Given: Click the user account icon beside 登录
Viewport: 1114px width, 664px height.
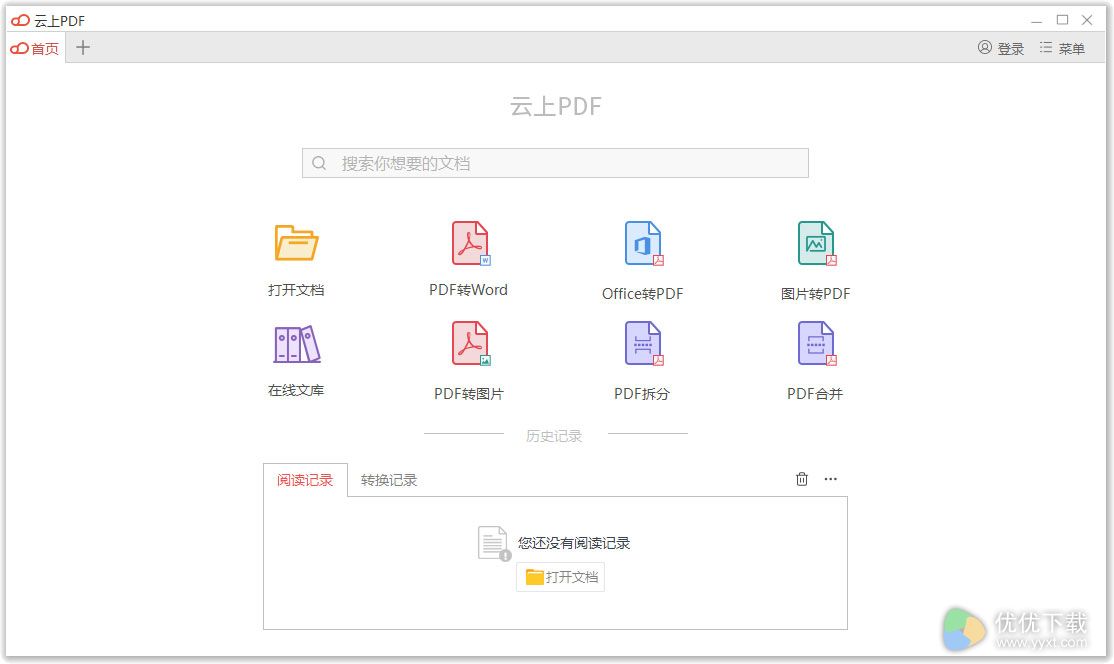Looking at the screenshot, I should coord(985,48).
